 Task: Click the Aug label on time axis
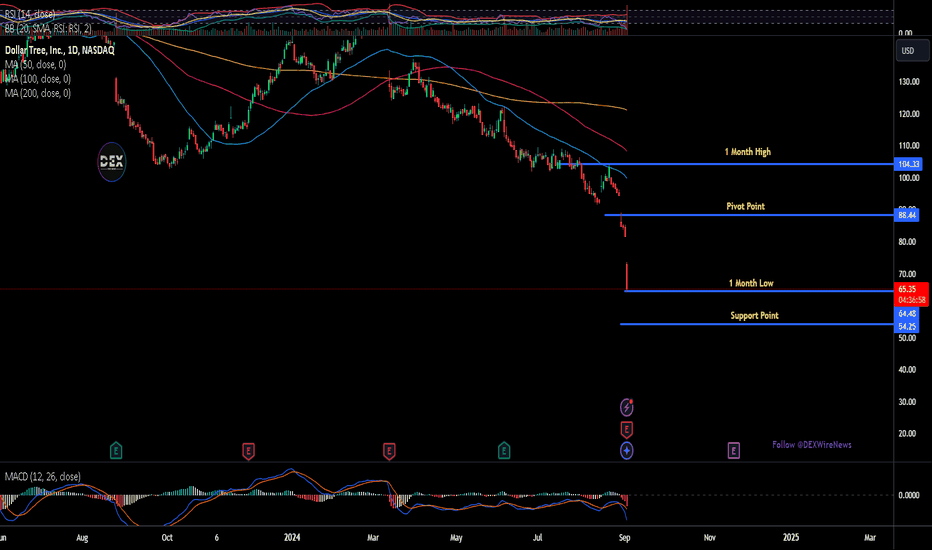click(82, 538)
